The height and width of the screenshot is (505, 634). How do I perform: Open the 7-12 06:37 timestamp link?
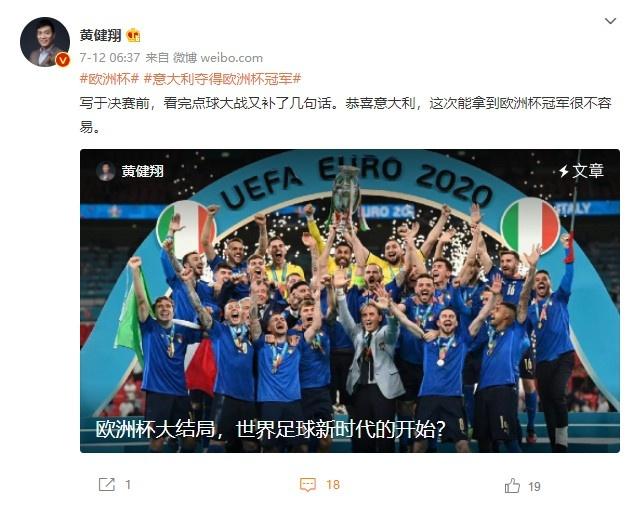point(110,58)
